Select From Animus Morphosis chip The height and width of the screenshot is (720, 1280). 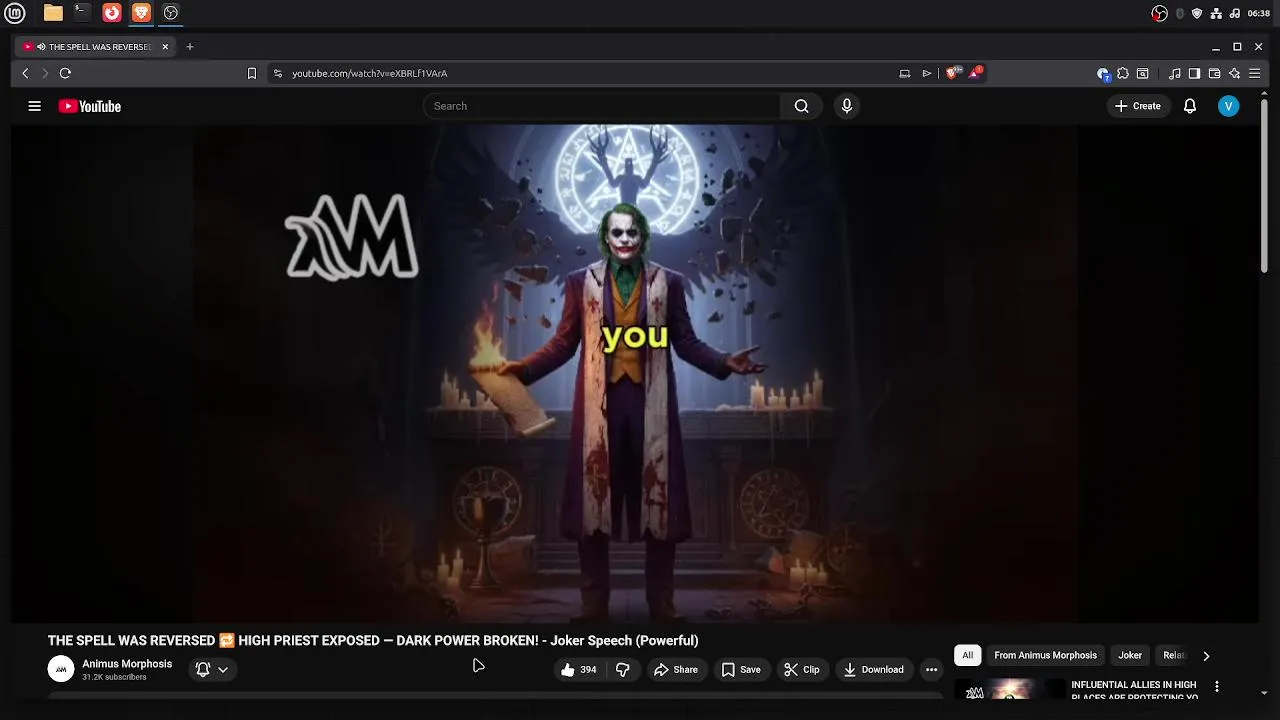(1045, 655)
